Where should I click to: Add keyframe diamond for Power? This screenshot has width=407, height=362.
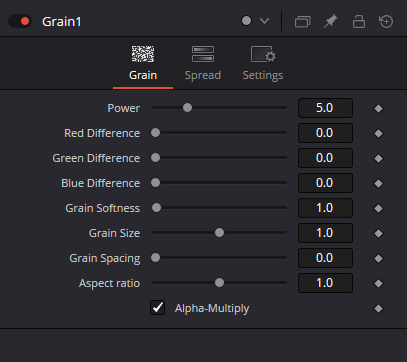point(378,108)
